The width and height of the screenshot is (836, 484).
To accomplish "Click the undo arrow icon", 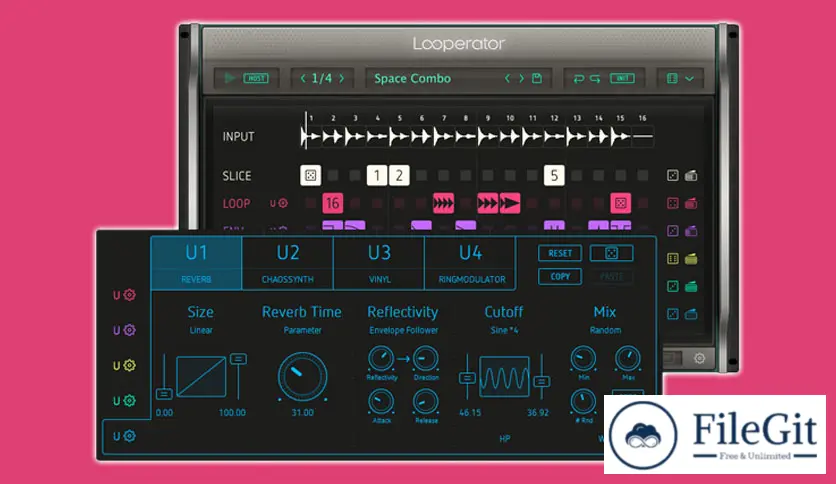I will (x=578, y=79).
